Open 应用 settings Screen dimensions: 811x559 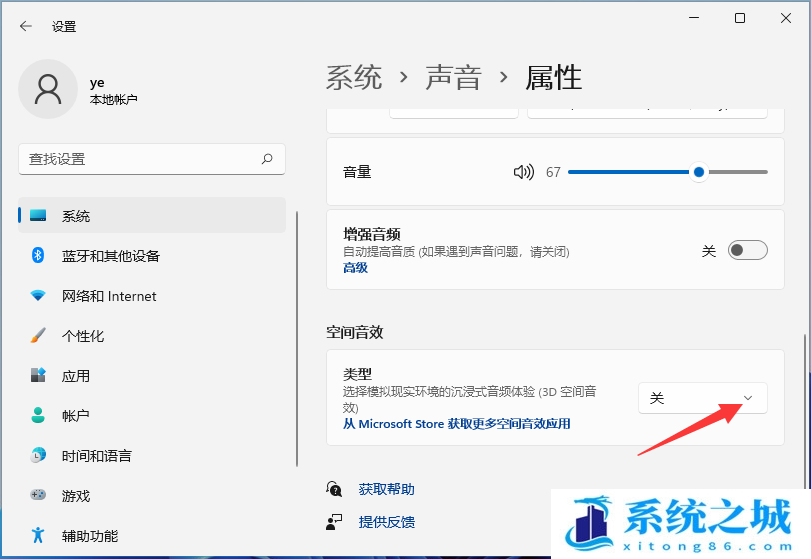152,375
